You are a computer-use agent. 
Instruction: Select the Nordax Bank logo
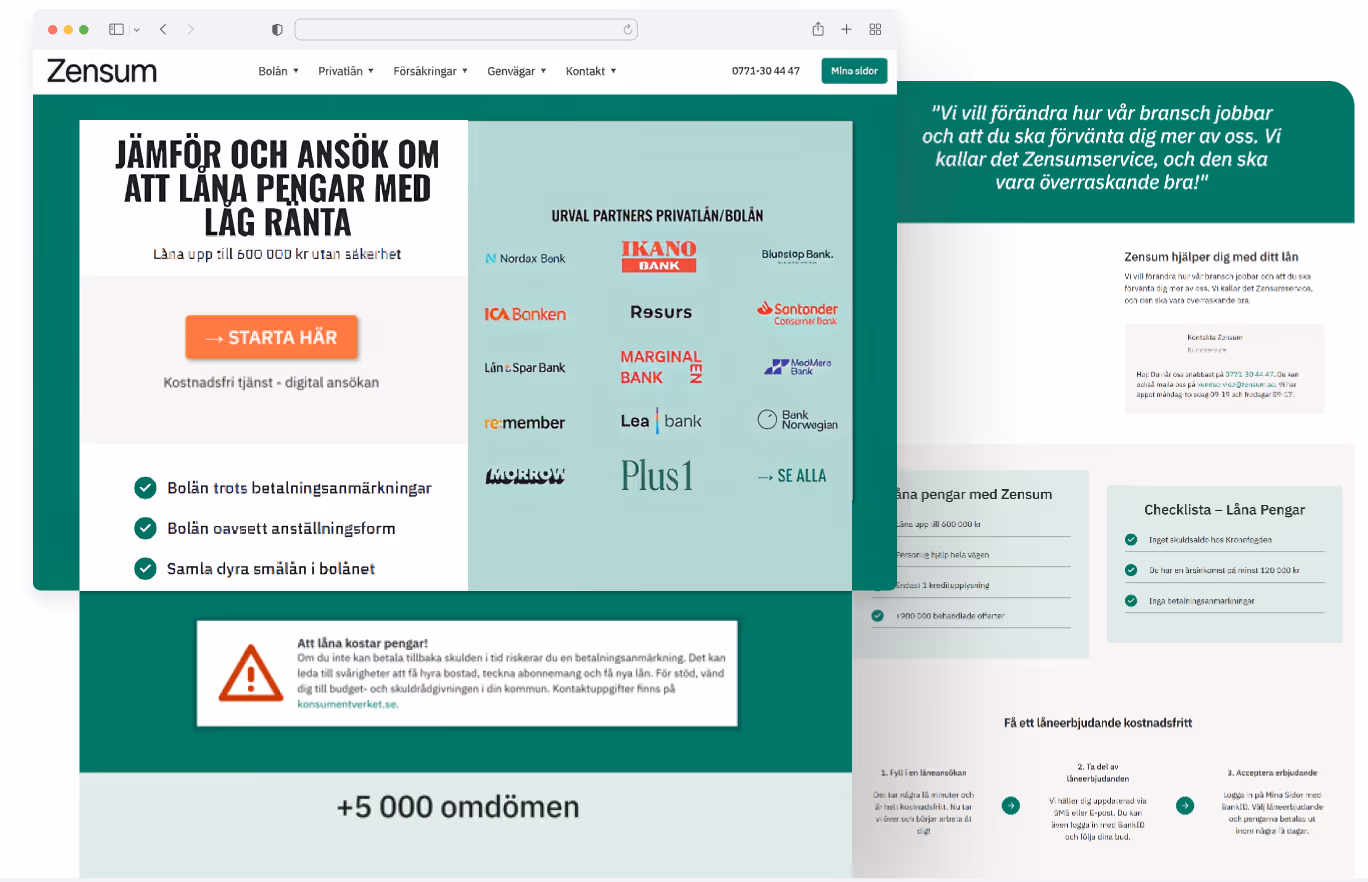(x=525, y=258)
